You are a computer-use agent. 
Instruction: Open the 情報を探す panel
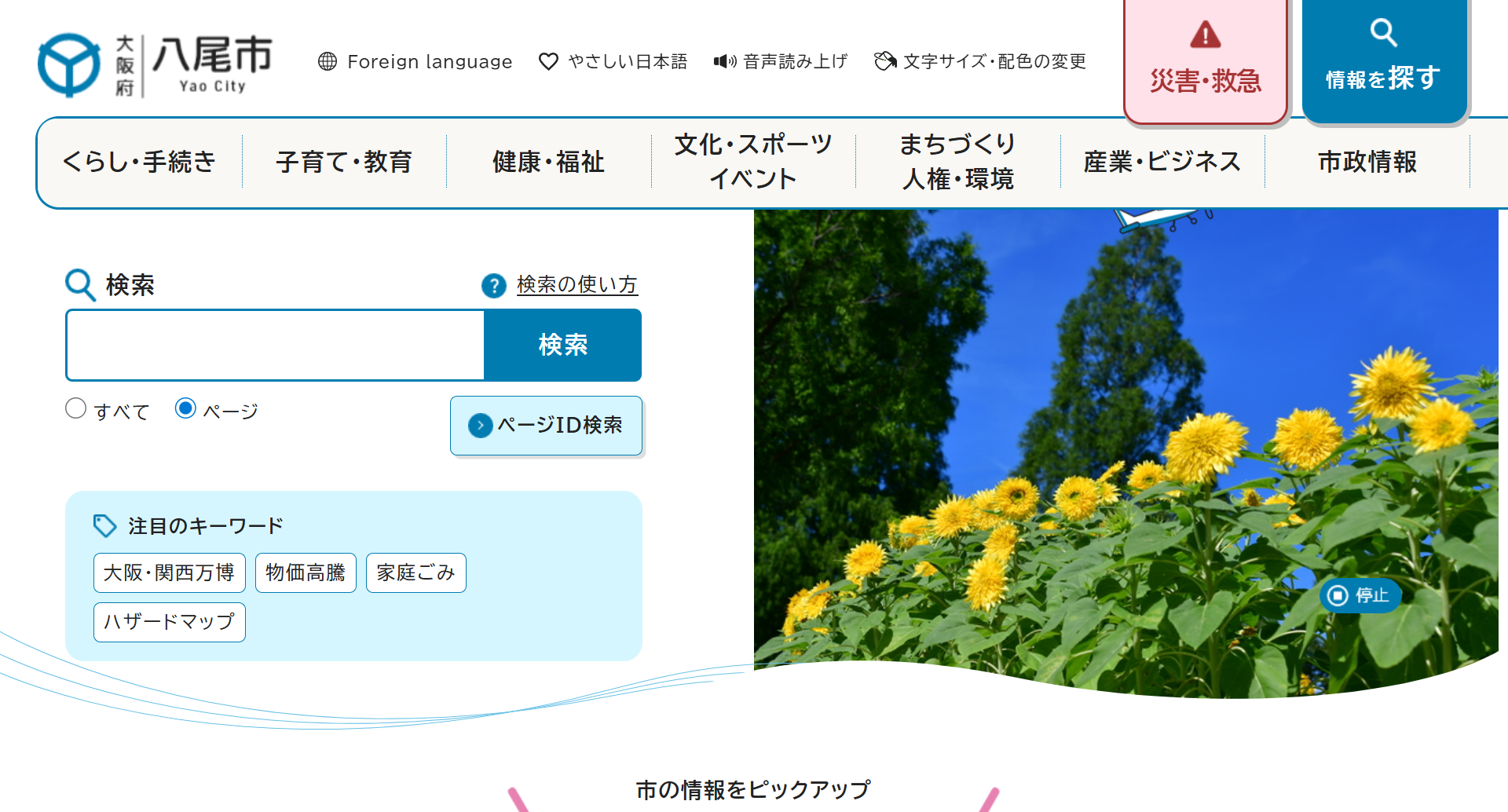point(1384,61)
